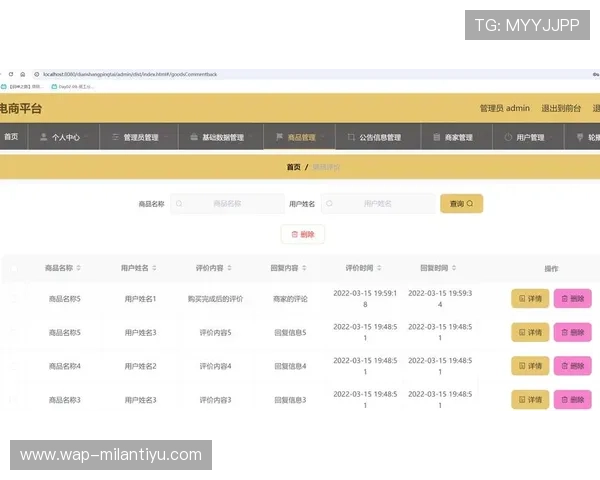Check the row 评价内容4 checkbox
The width and height of the screenshot is (600, 480).
pyautogui.click(x=14, y=366)
